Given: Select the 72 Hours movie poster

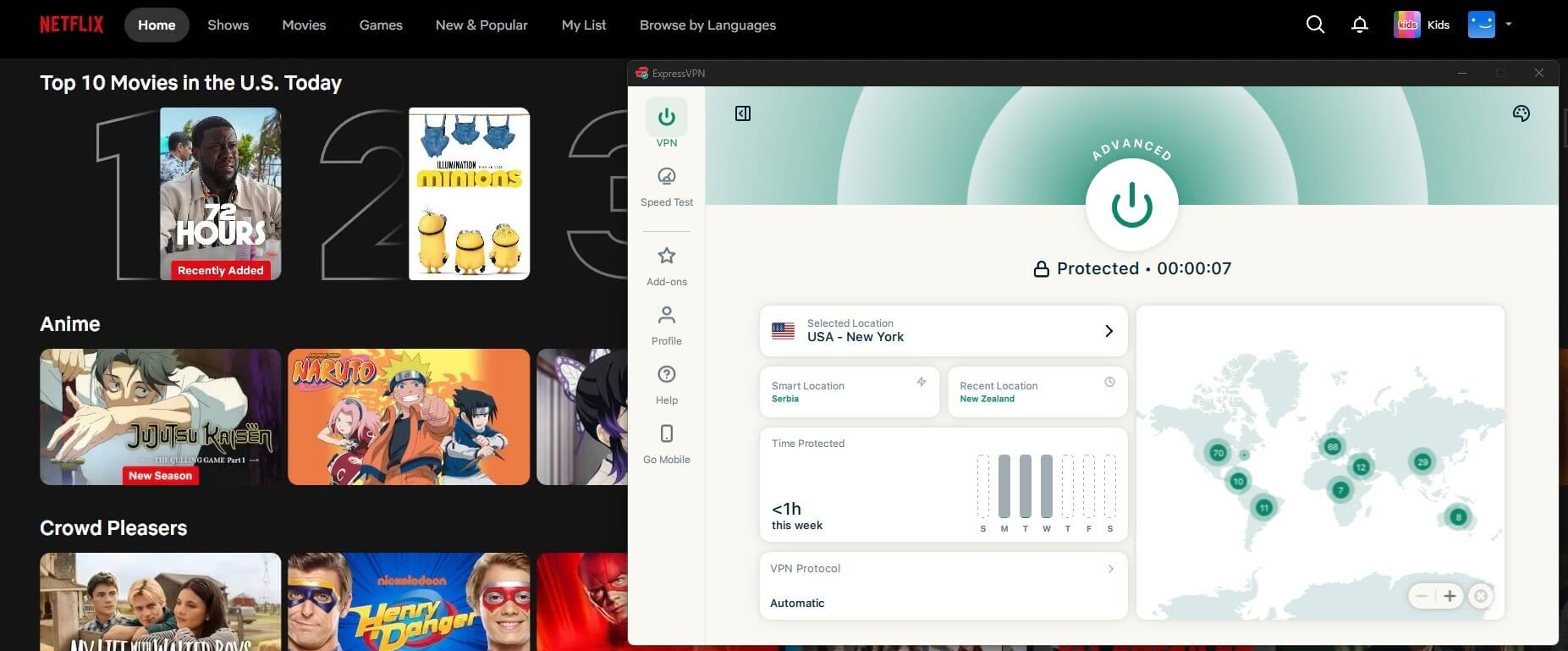Looking at the screenshot, I should (x=220, y=194).
